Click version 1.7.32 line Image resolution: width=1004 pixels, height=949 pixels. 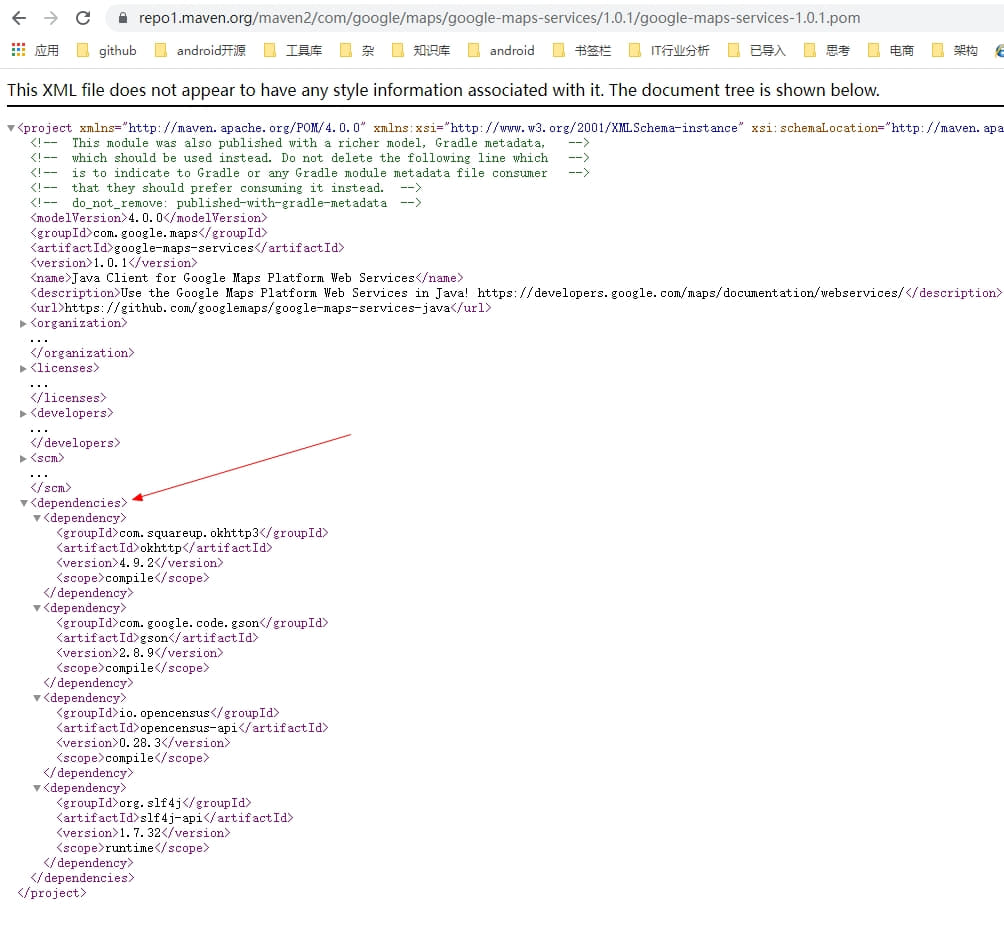click(x=143, y=833)
